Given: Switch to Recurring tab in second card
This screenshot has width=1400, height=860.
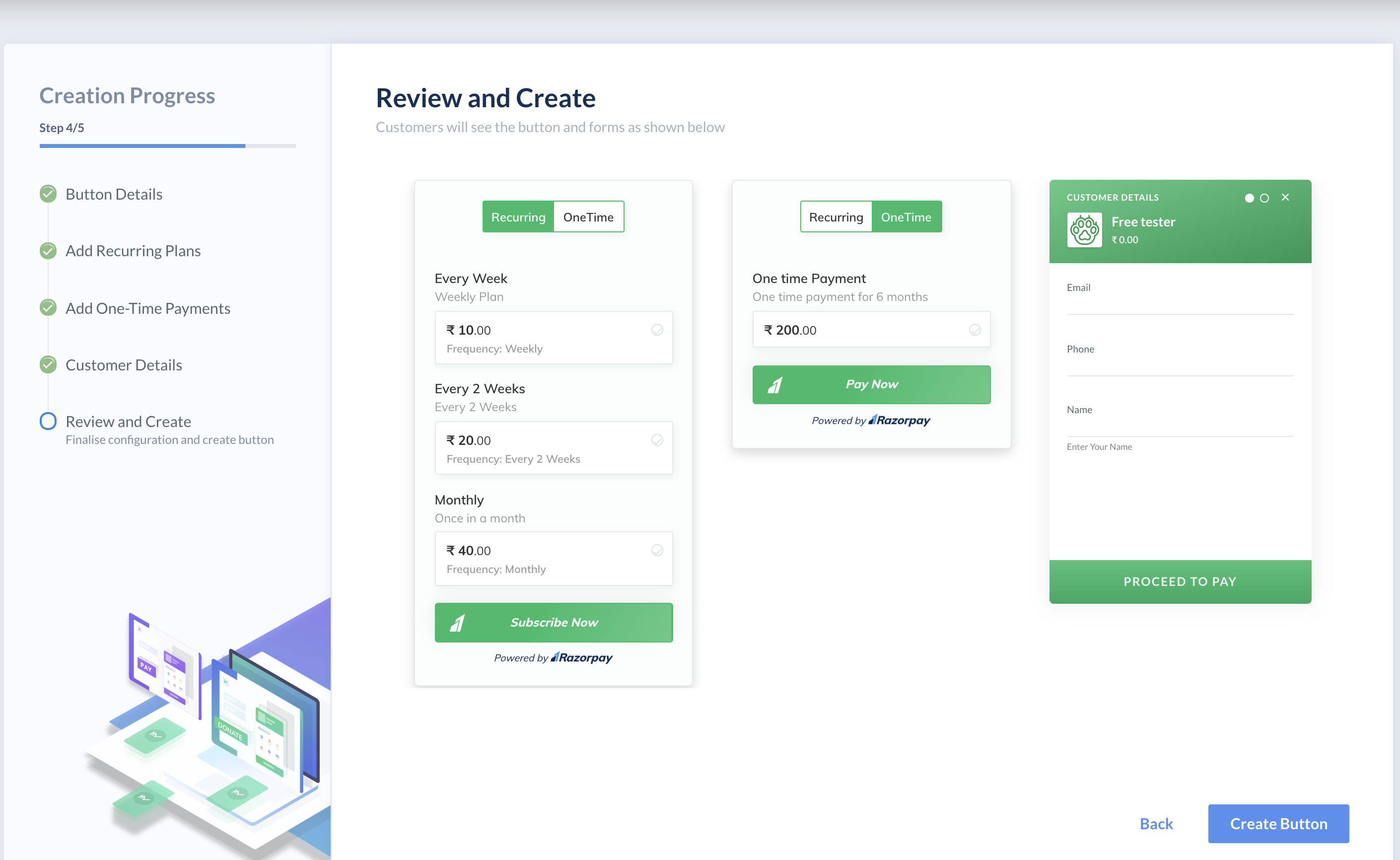Looking at the screenshot, I should pos(836,216).
